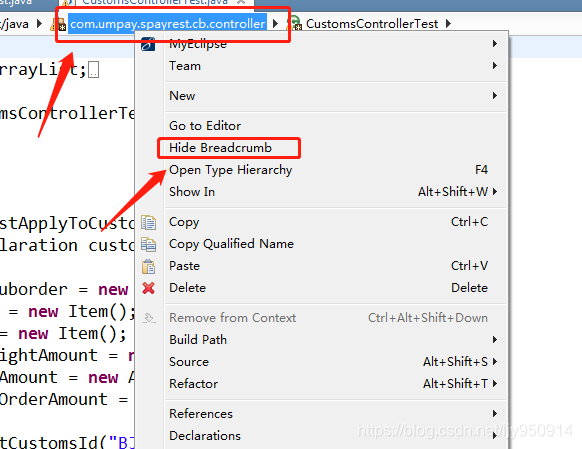Expand breadcrumb arrow after controller package
Screen dimensions: 582x449
pos(275,24)
